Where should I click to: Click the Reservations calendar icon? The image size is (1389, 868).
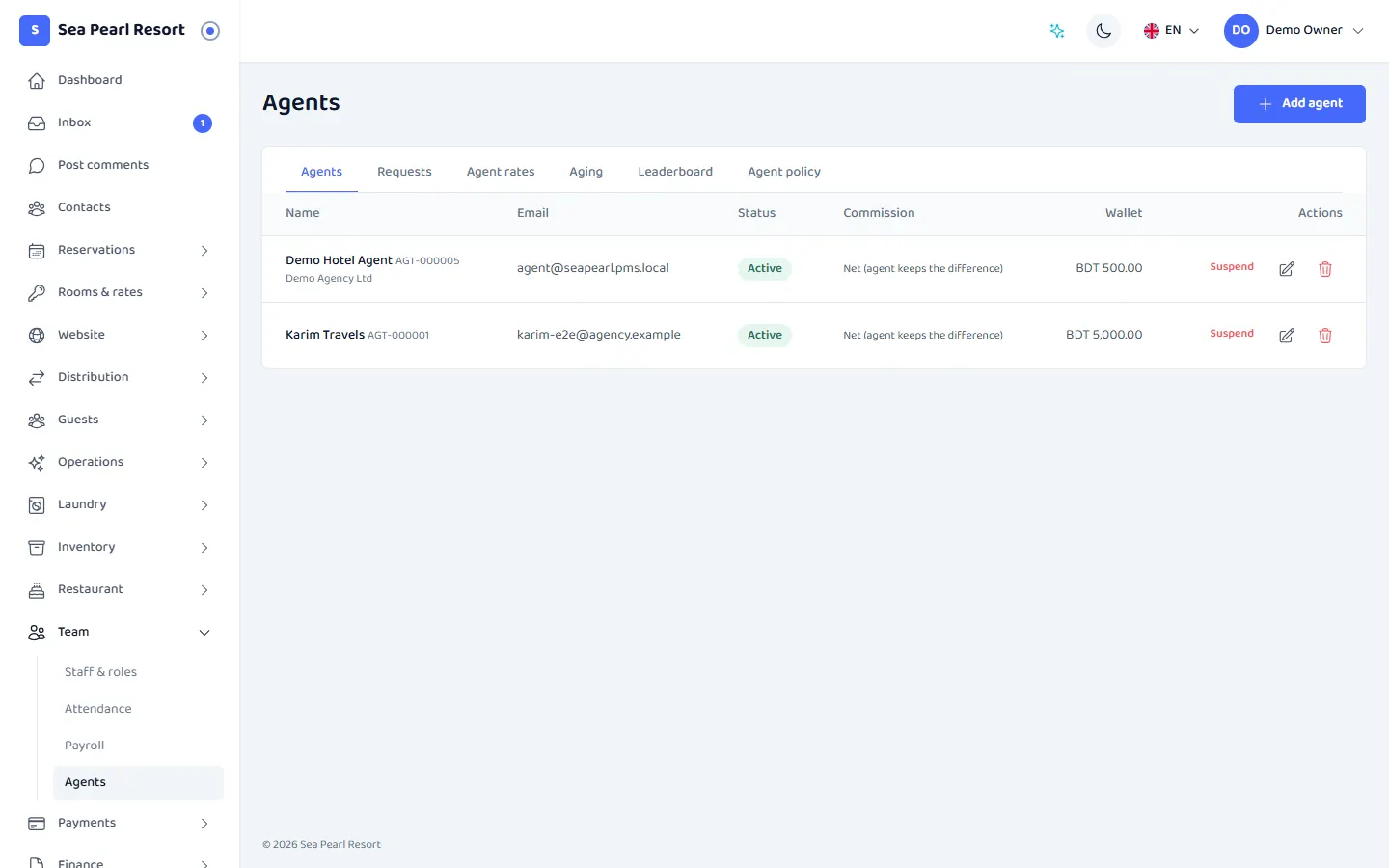[37, 251]
